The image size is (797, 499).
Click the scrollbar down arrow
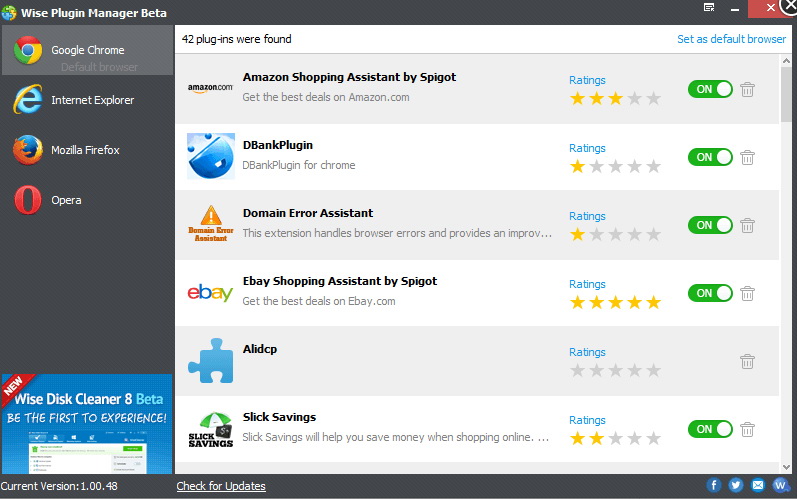tap(787, 467)
